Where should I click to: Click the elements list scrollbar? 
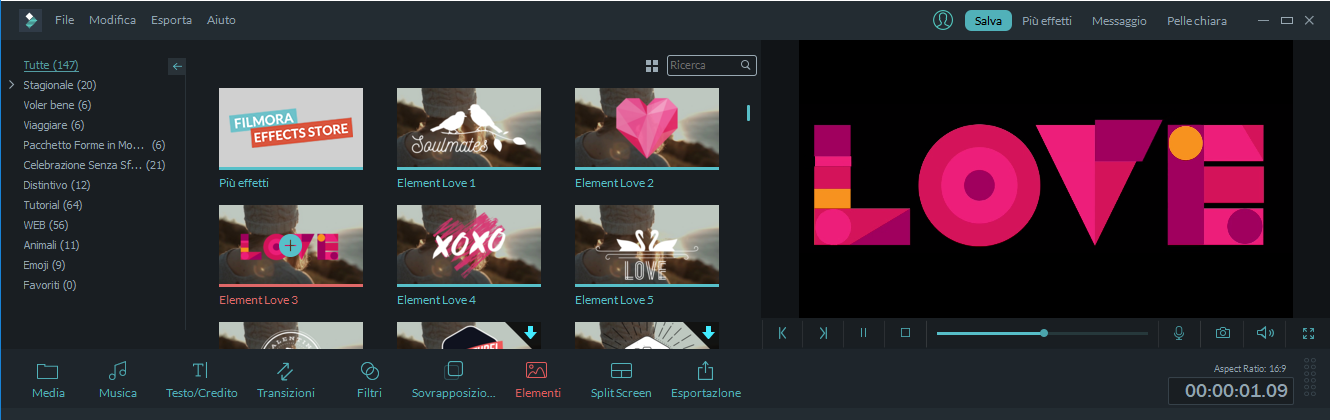(748, 113)
